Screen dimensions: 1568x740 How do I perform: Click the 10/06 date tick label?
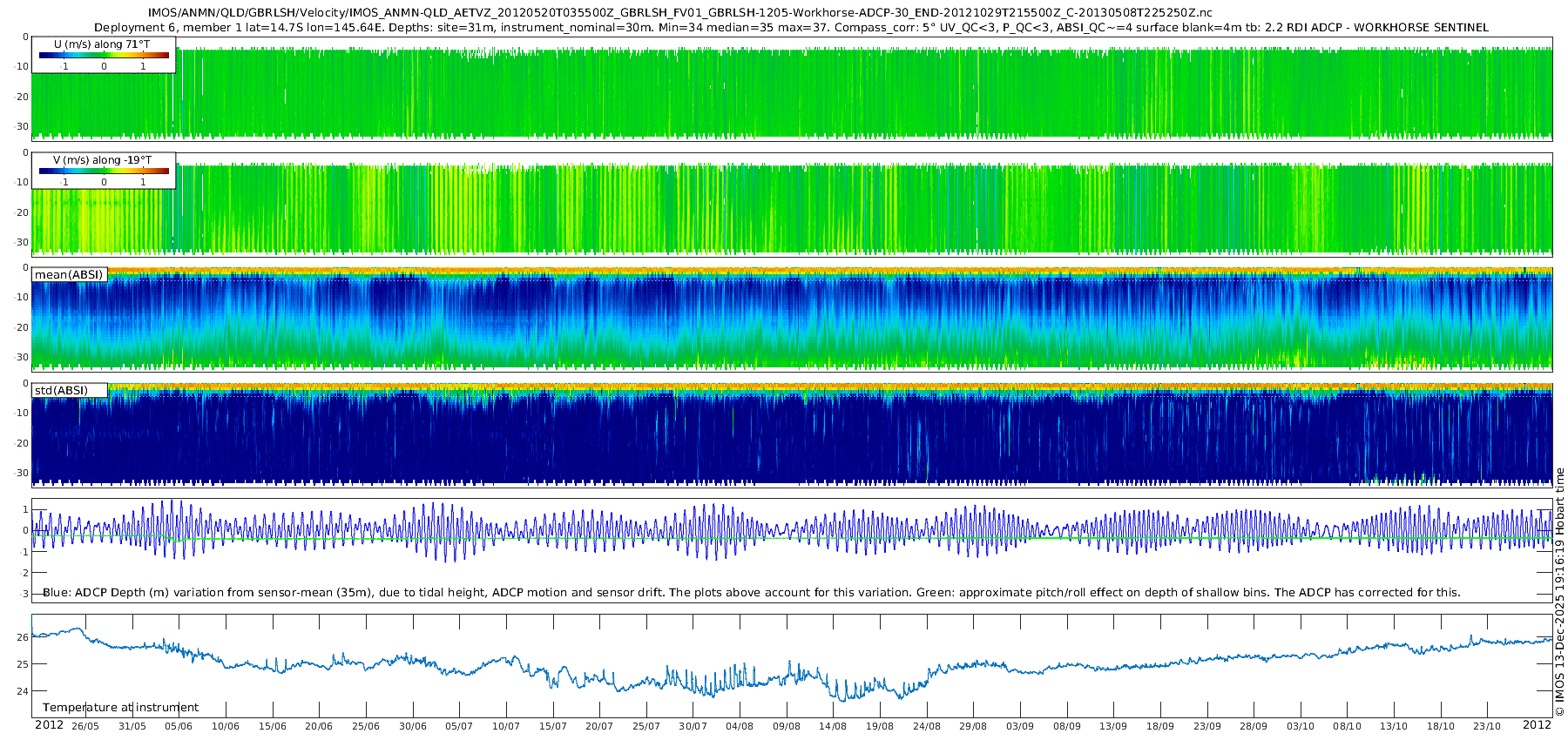(226, 726)
